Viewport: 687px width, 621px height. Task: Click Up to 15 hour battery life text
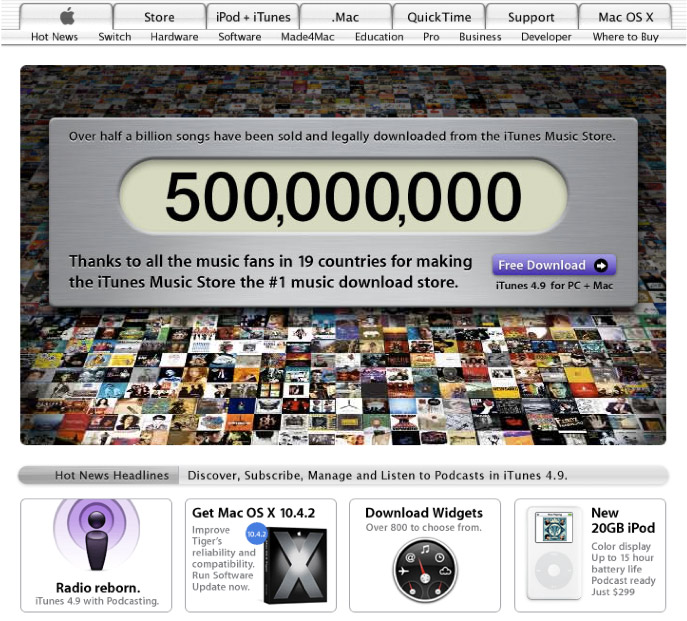click(x=622, y=564)
